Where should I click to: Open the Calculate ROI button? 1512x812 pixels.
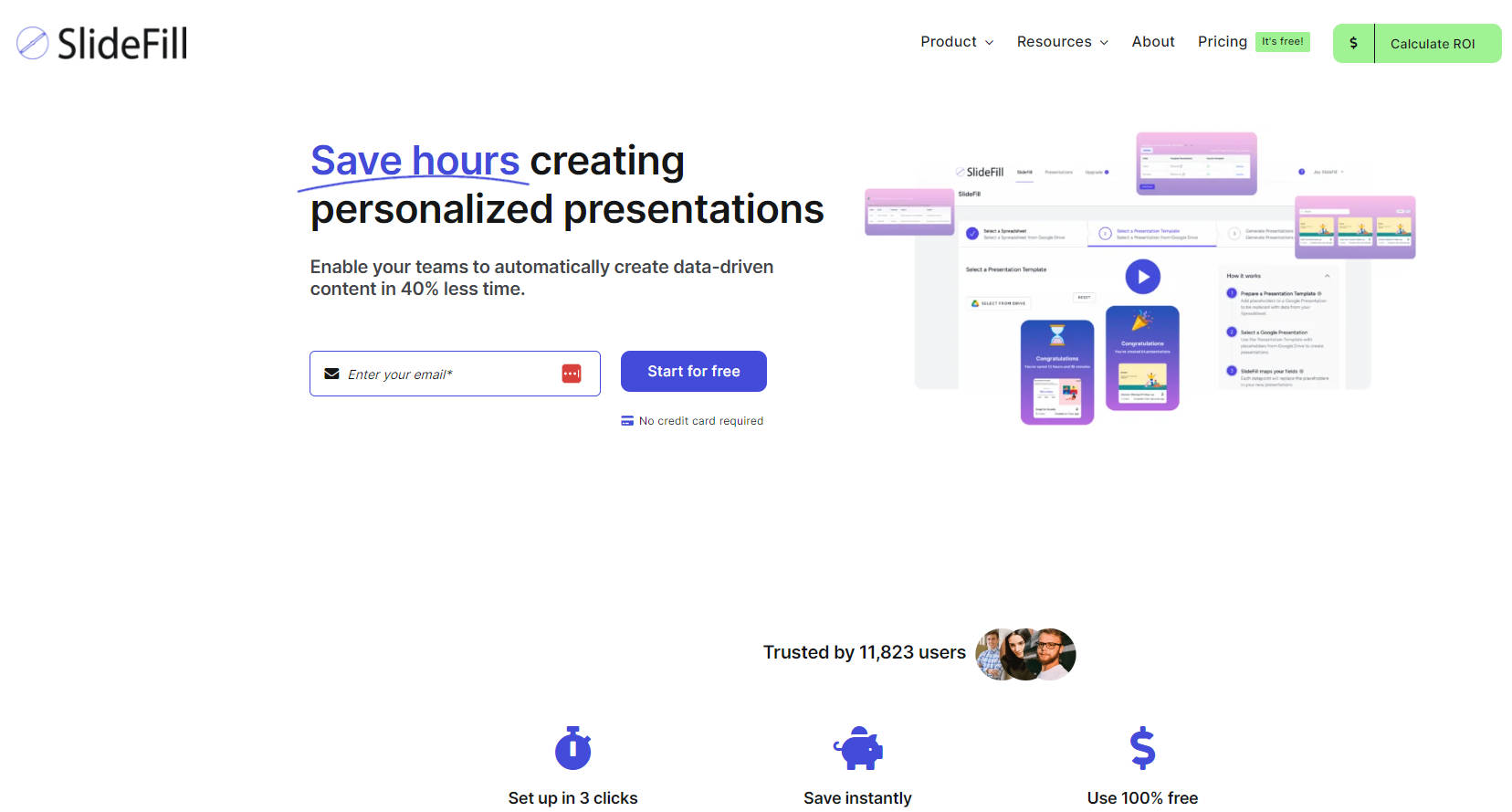(1432, 44)
